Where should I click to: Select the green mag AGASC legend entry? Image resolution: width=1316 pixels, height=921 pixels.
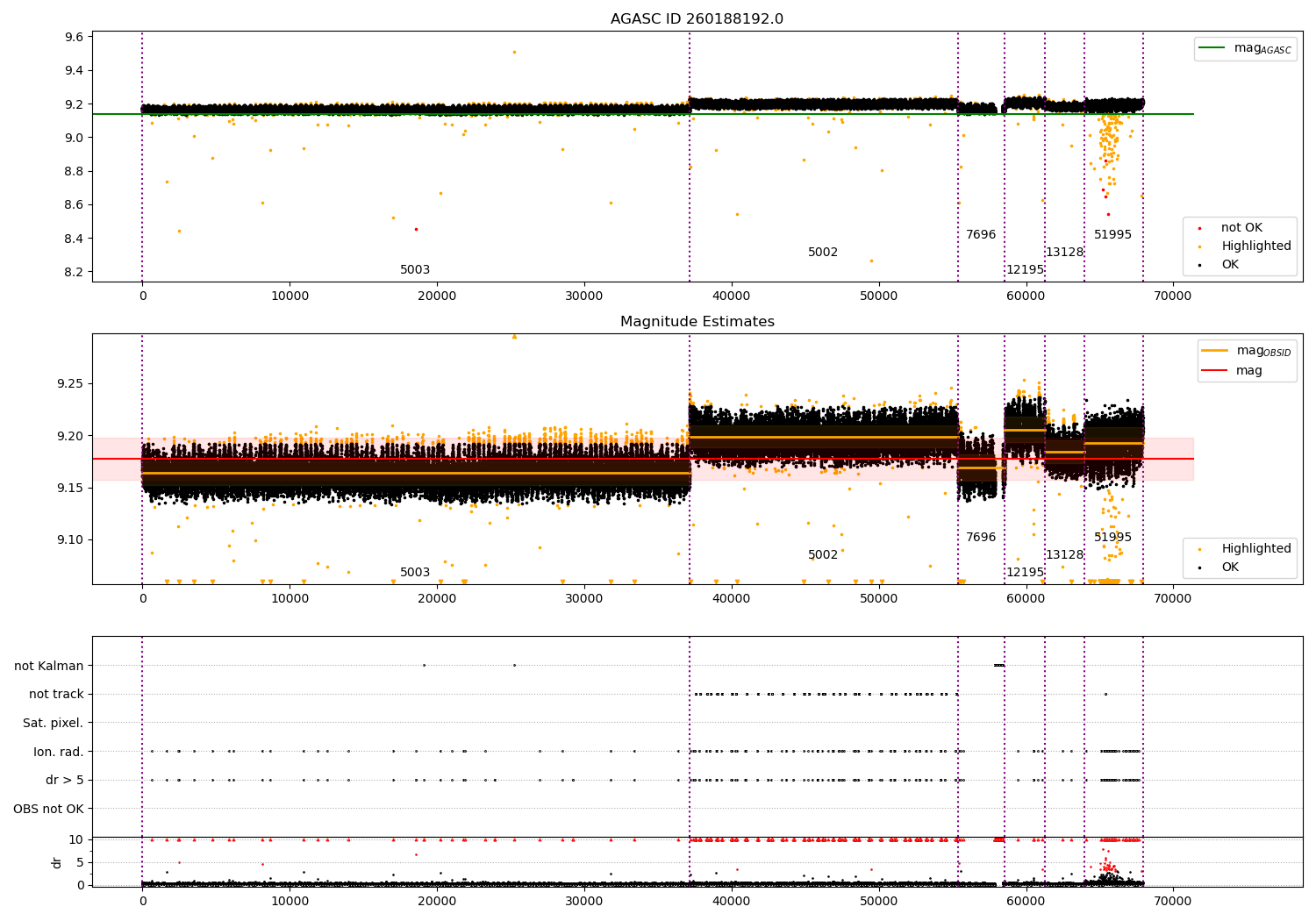pyautogui.click(x=1245, y=48)
